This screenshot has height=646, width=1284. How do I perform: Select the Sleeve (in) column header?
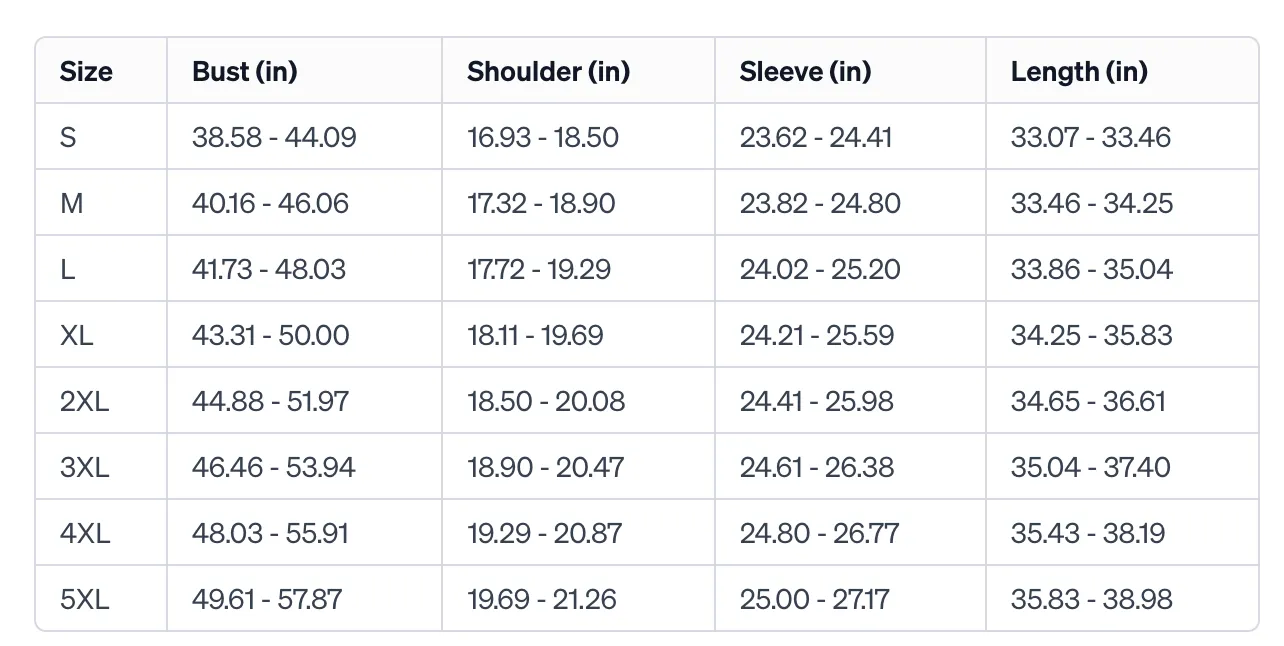pyautogui.click(x=805, y=72)
